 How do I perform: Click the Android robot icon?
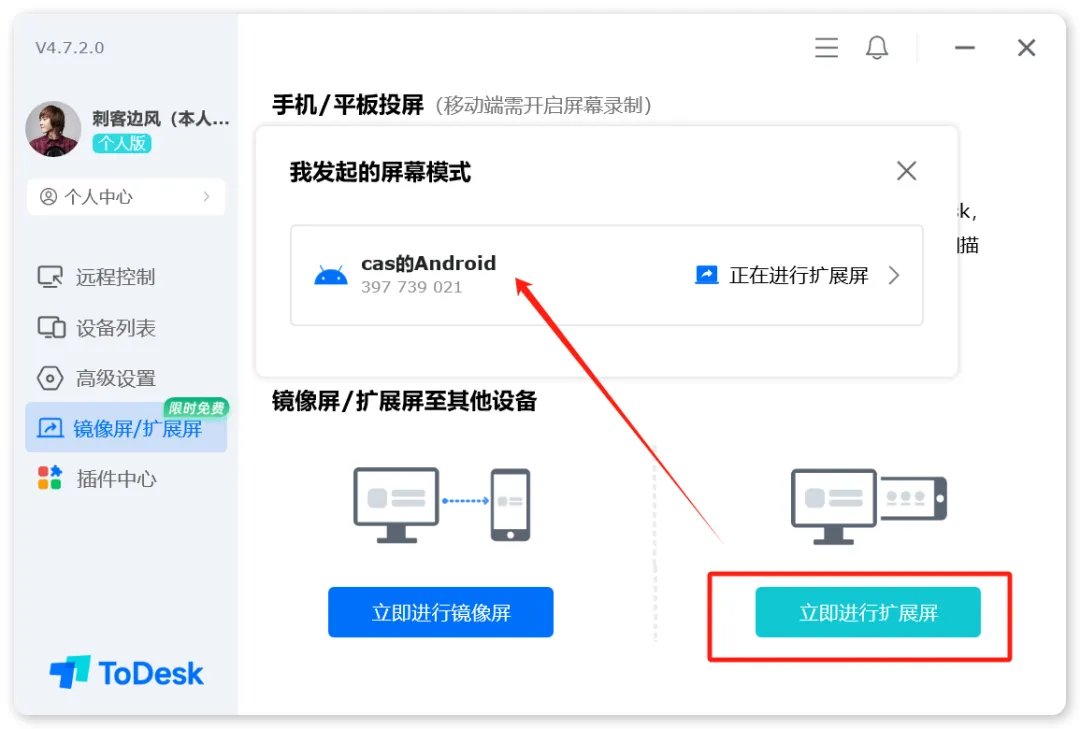click(331, 276)
